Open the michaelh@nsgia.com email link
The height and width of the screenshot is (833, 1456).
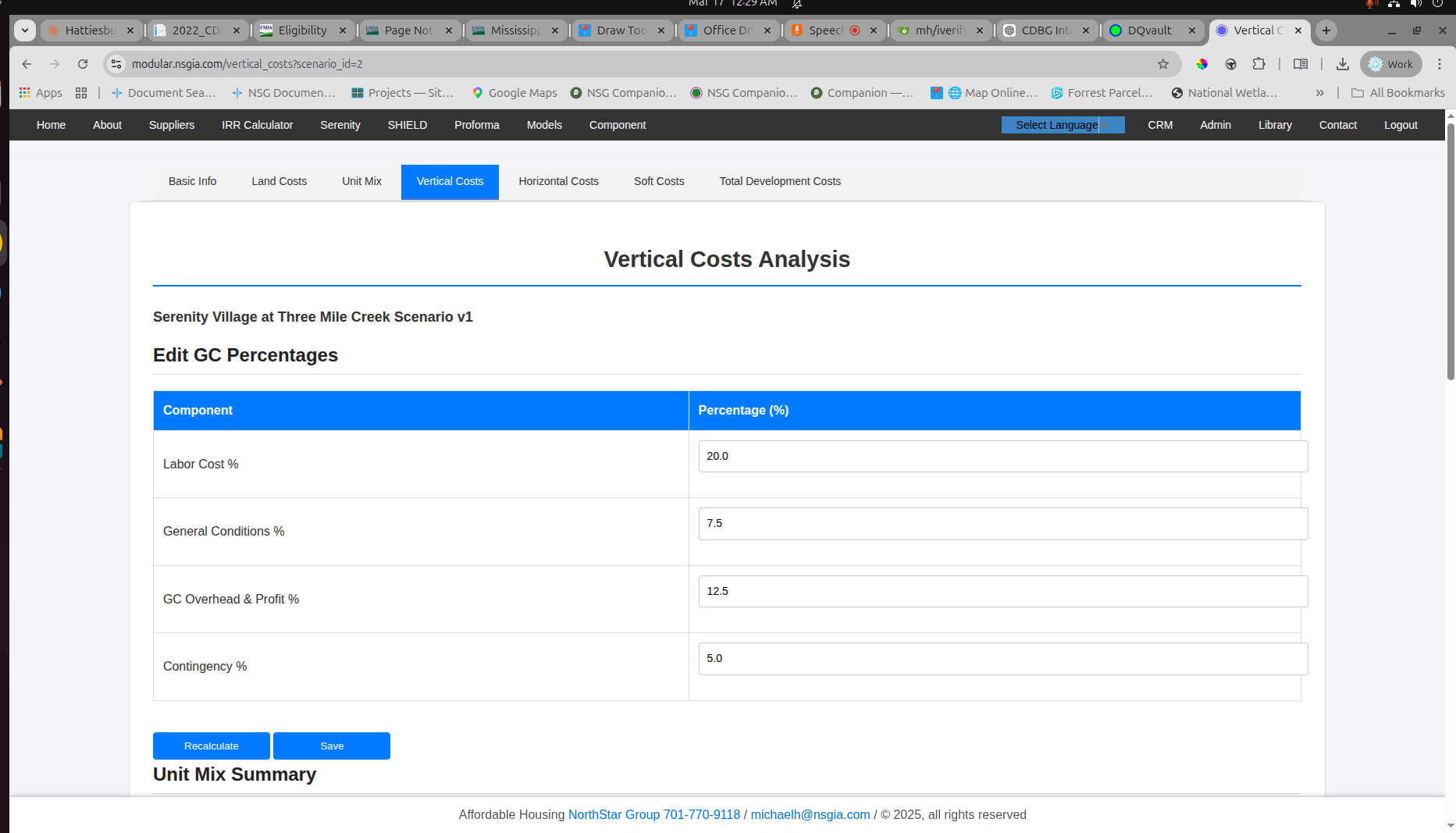tap(810, 814)
